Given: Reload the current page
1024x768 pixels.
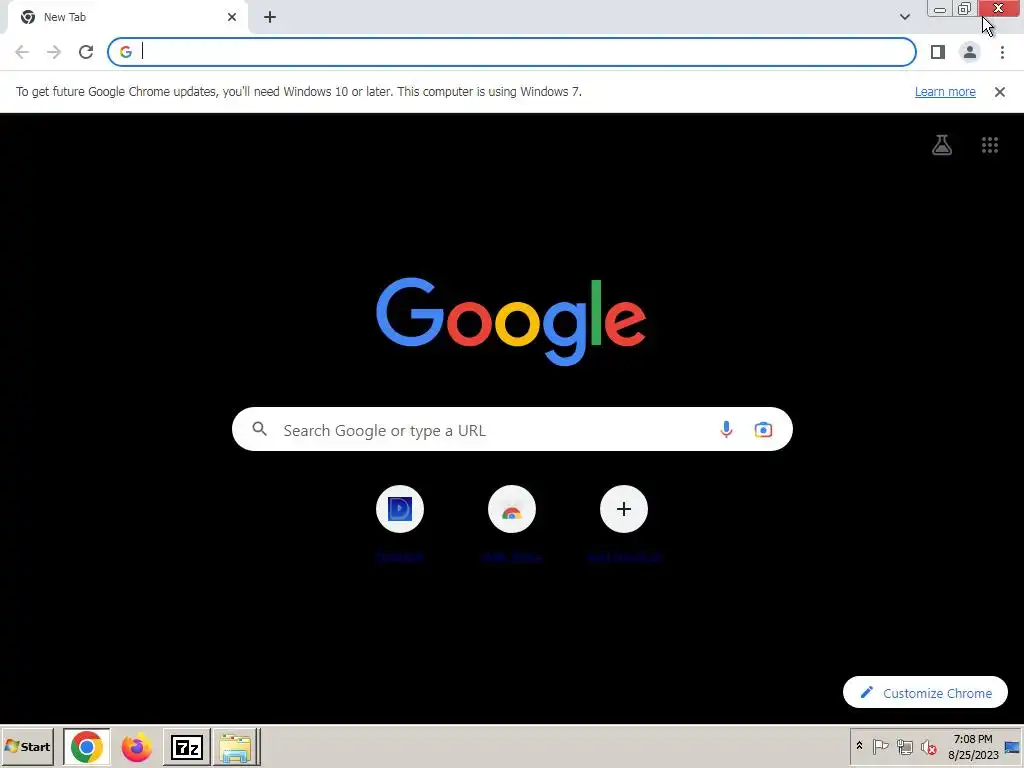Looking at the screenshot, I should [86, 52].
